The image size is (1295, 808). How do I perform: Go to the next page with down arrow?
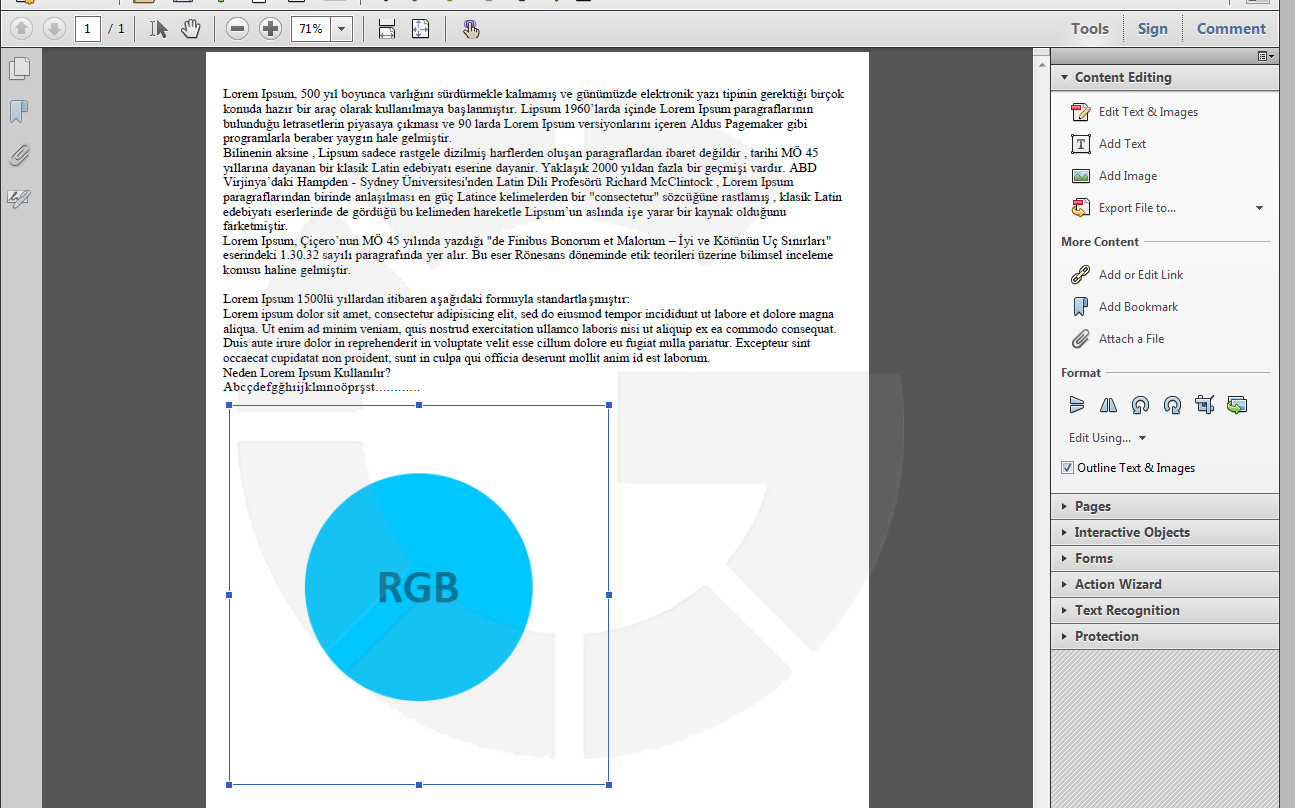tap(54, 29)
